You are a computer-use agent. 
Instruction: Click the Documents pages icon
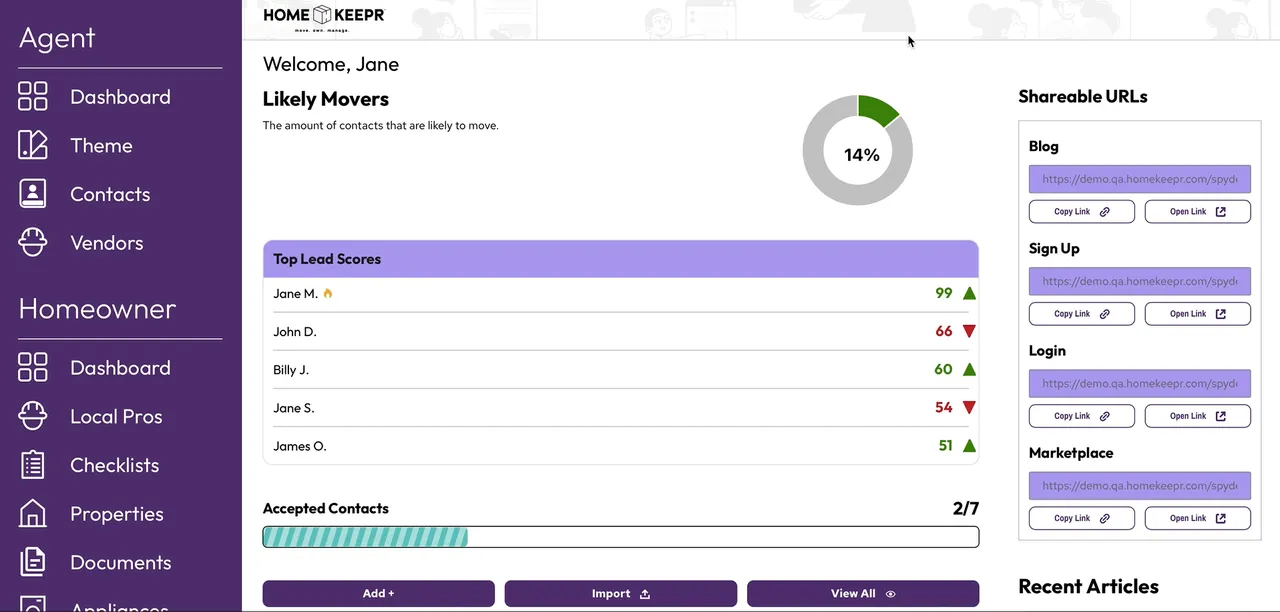(33, 562)
